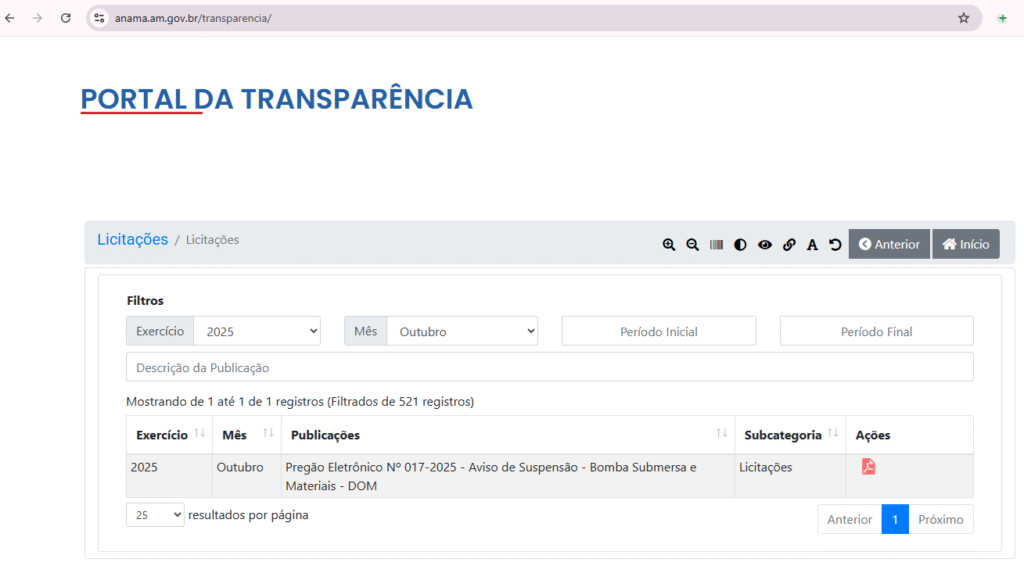Reset accessibility settings with undo arrow icon
This screenshot has height=566, width=1024.
[x=836, y=245]
